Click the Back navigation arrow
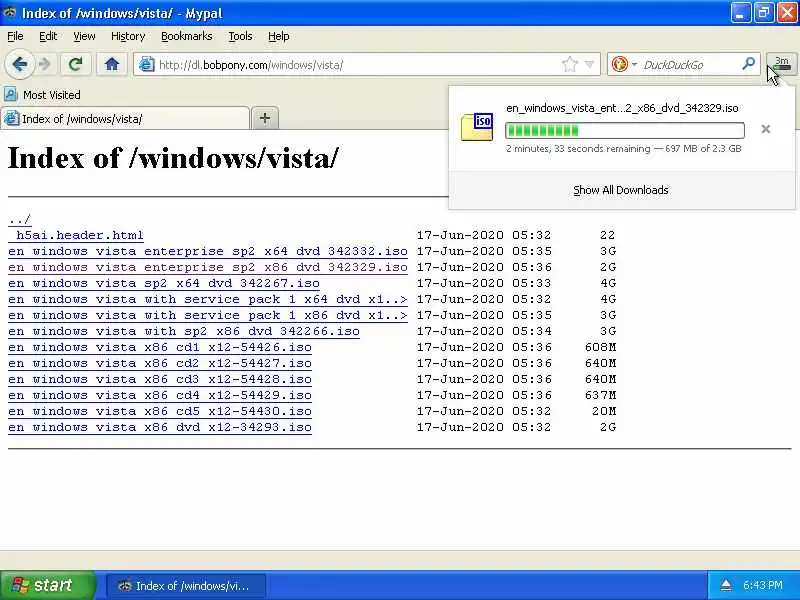 20,64
